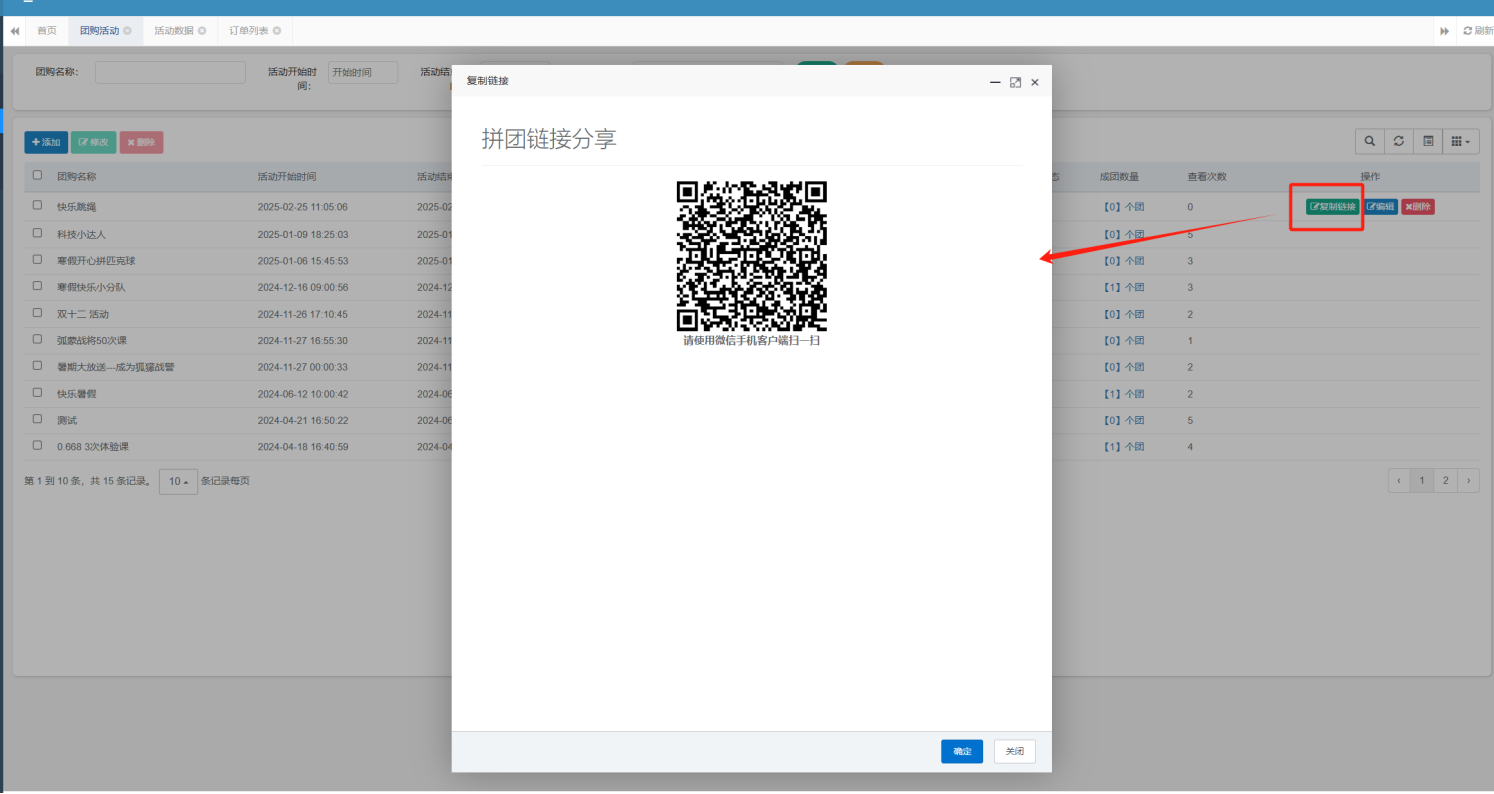Switch to the 活动数据 tab
The width and height of the screenshot is (1494, 794).
(x=173, y=31)
